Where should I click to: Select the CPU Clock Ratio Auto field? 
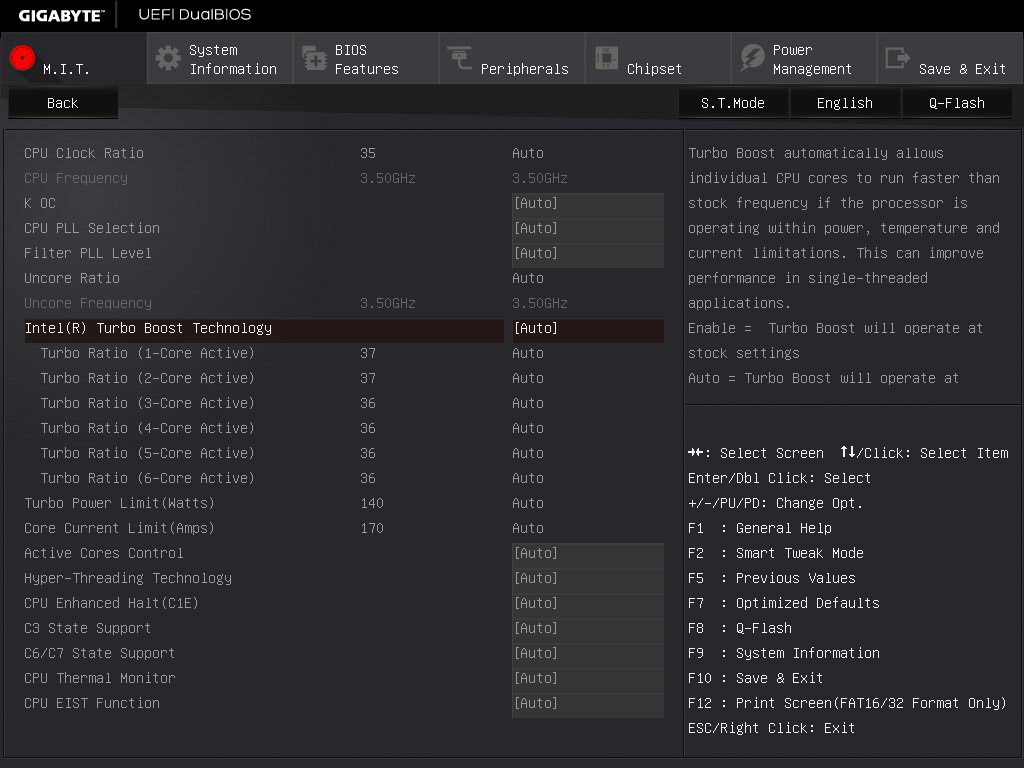(x=528, y=153)
